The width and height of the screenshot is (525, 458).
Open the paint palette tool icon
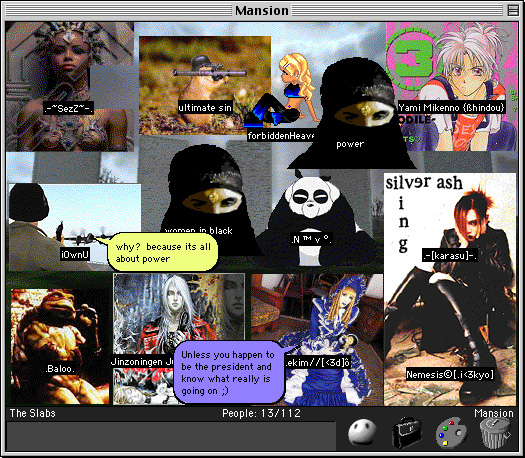[451, 433]
